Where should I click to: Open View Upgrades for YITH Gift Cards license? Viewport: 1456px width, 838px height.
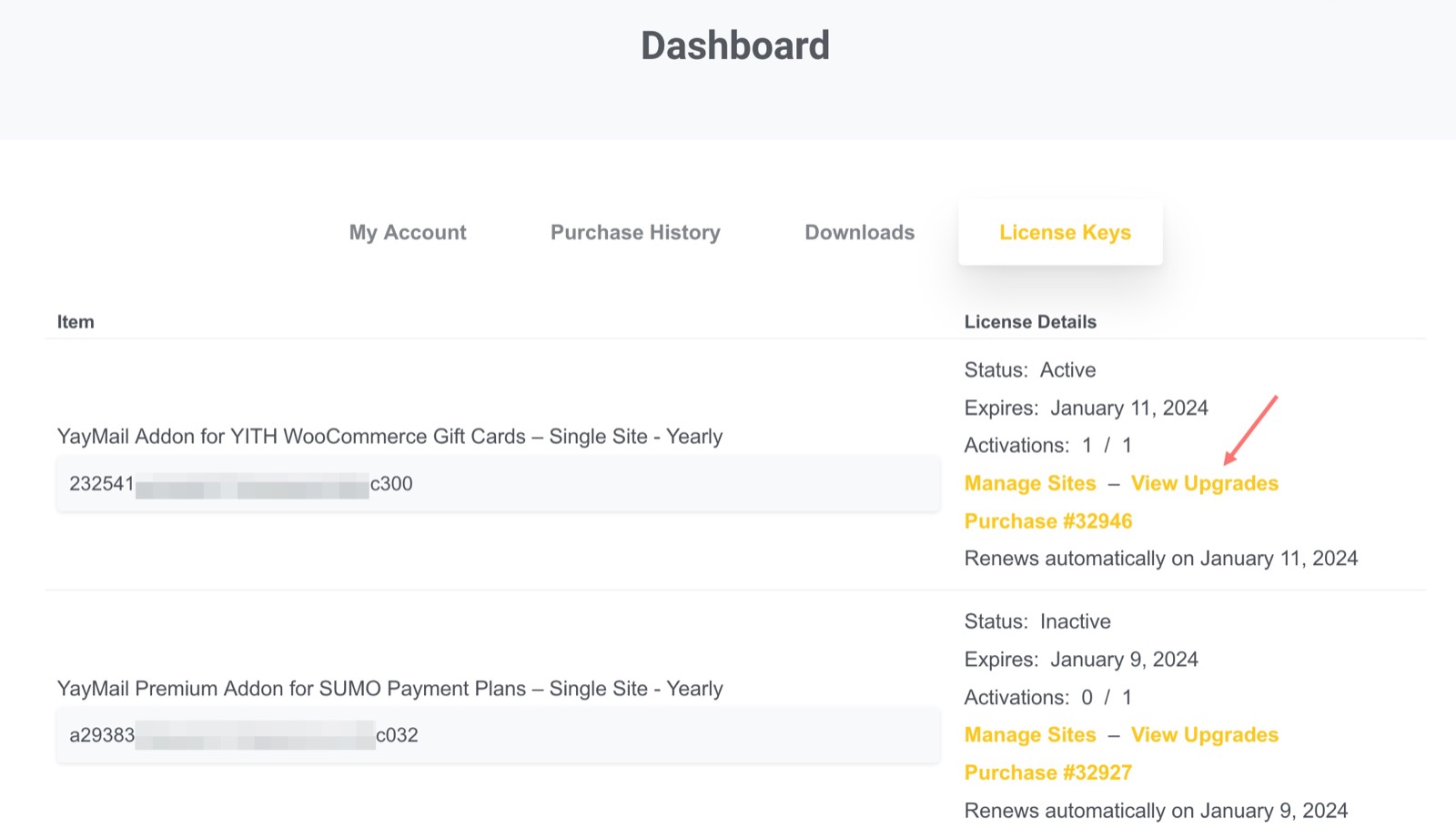pos(1204,484)
